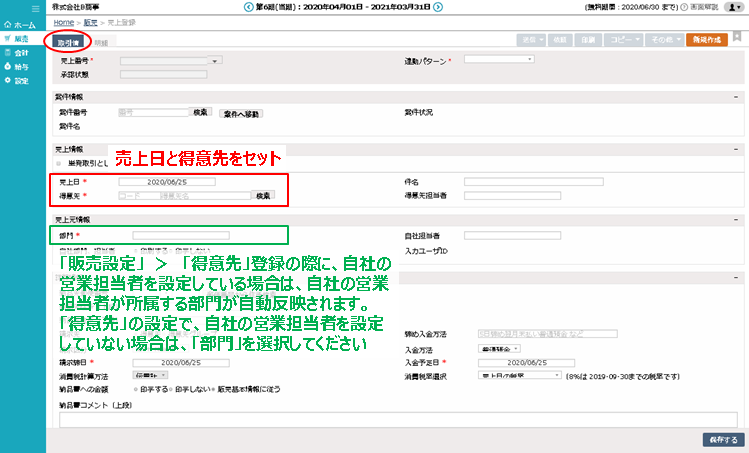Open 販売 (sales) in the sidebar
The height and width of the screenshot is (453, 749).
[x=17, y=39]
